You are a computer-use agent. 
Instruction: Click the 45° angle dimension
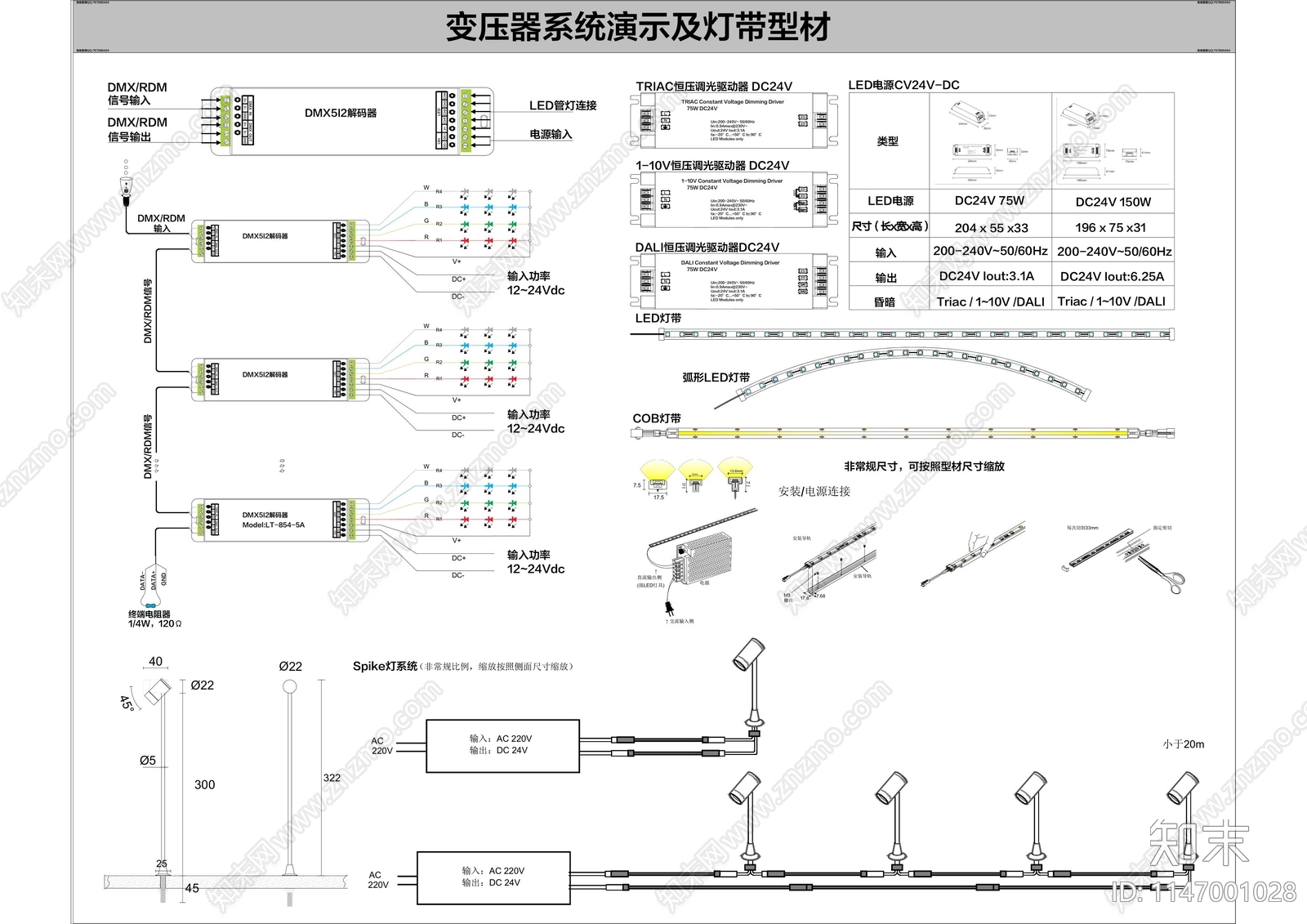pyautogui.click(x=127, y=703)
